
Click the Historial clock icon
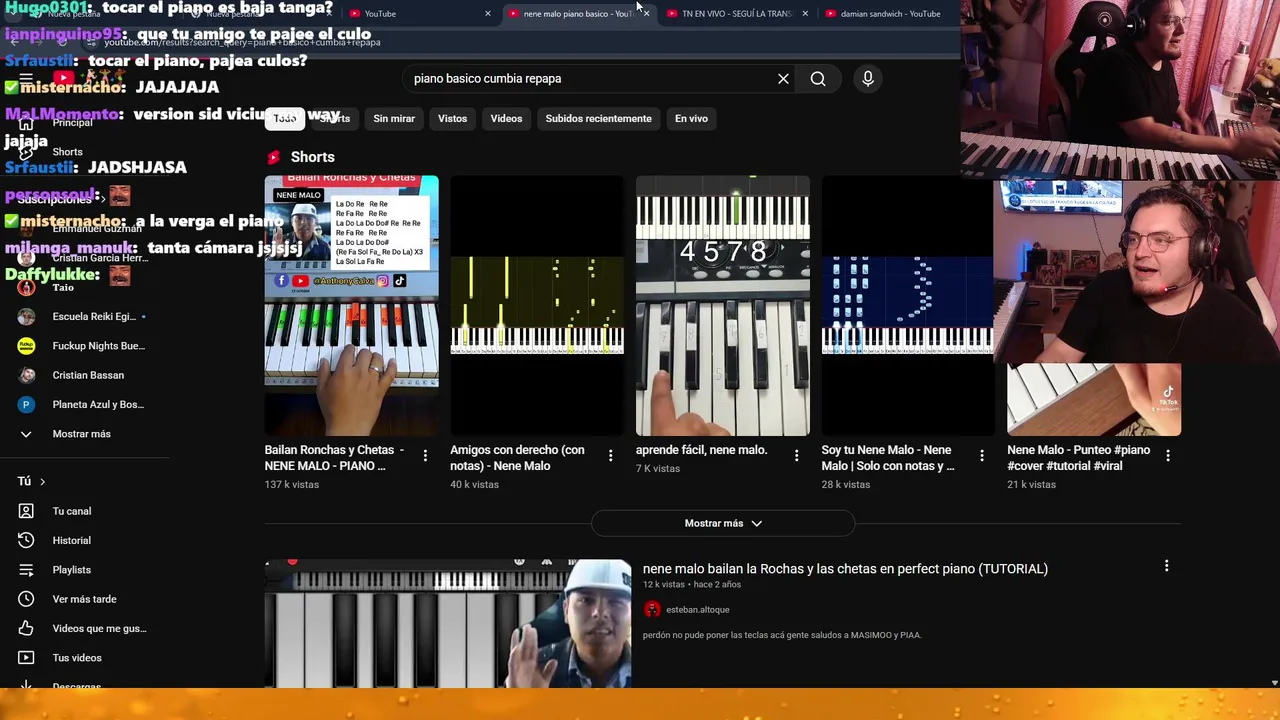[x=26, y=540]
